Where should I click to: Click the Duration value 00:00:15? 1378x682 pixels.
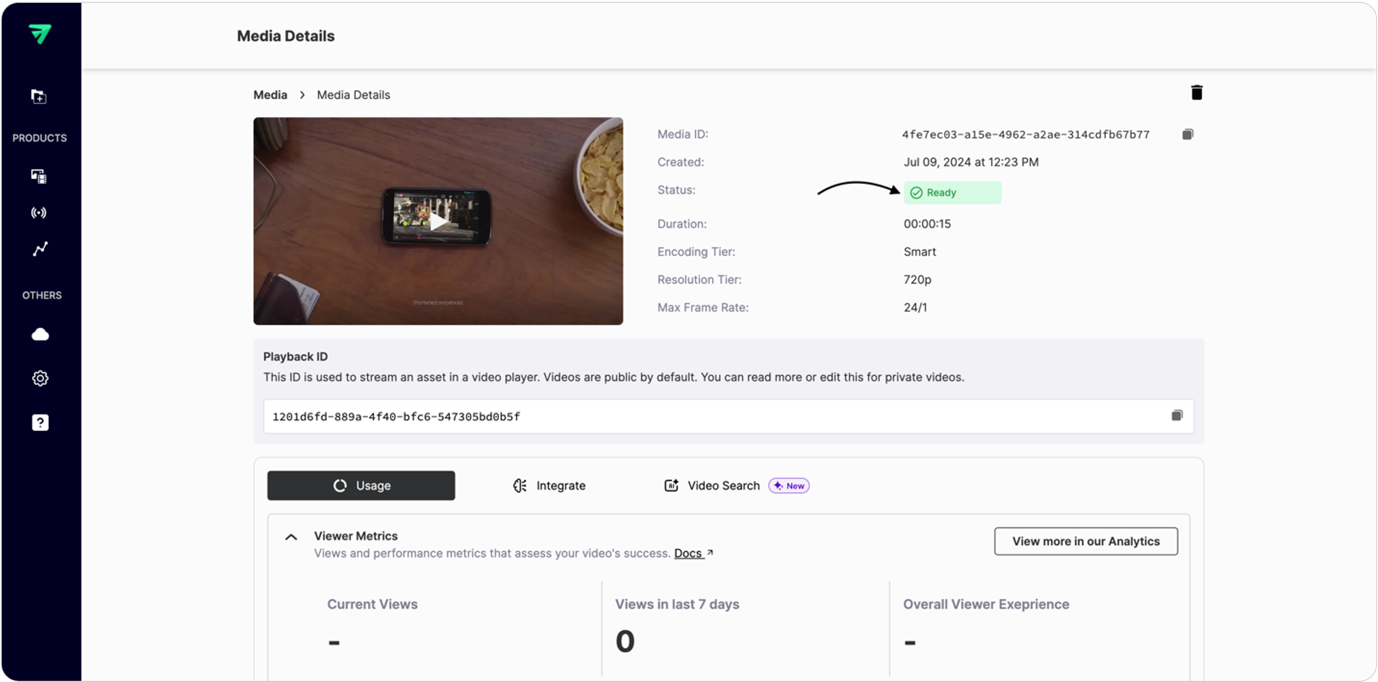[x=927, y=224]
